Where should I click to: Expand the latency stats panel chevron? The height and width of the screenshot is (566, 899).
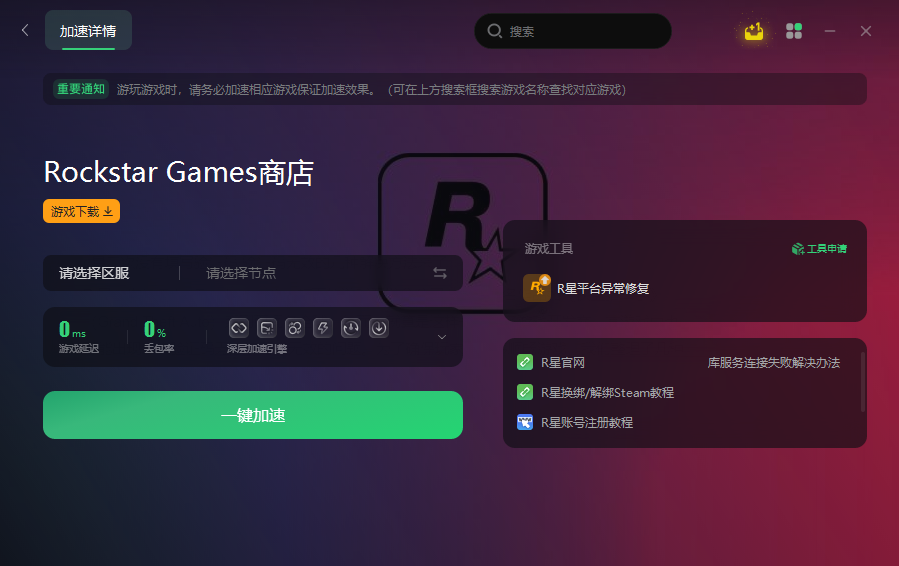(x=442, y=337)
